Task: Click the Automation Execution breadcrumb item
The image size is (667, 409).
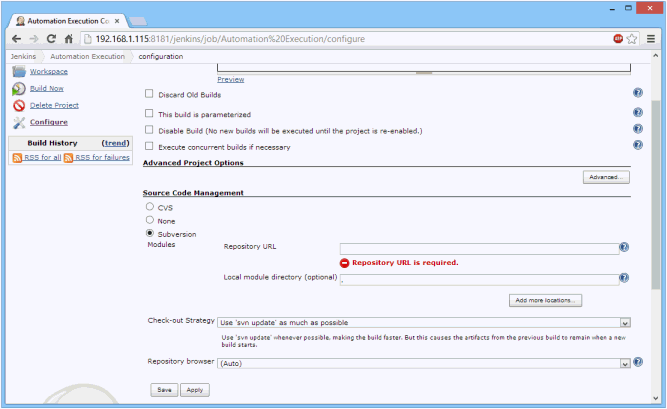Action: (x=88, y=57)
